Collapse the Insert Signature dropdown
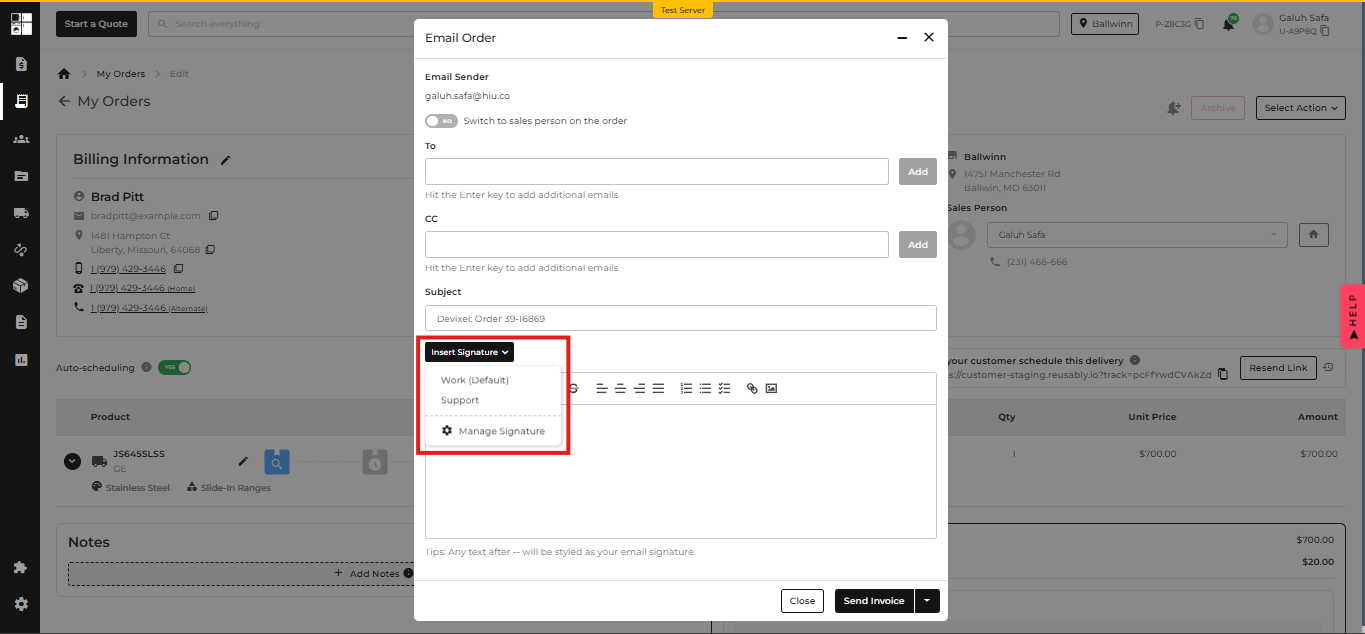Viewport: 1365px width, 634px height. click(x=469, y=352)
